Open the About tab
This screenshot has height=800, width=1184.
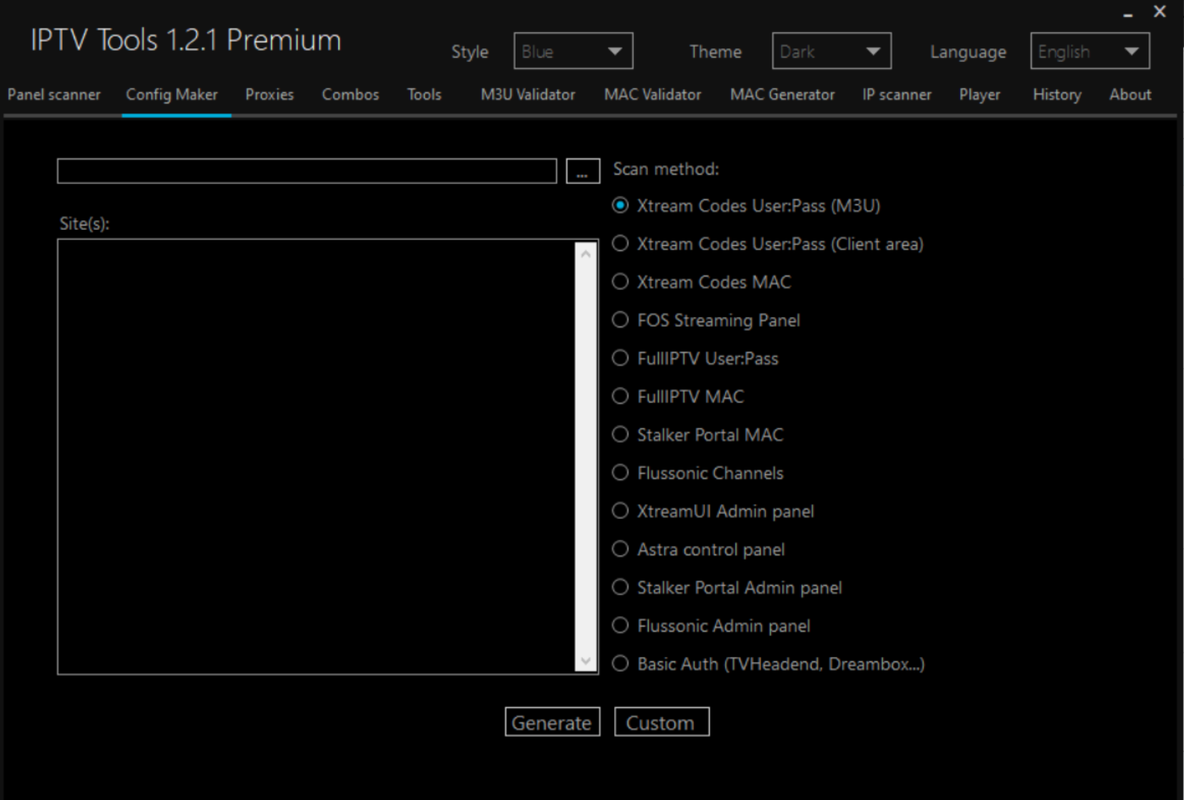[1130, 94]
